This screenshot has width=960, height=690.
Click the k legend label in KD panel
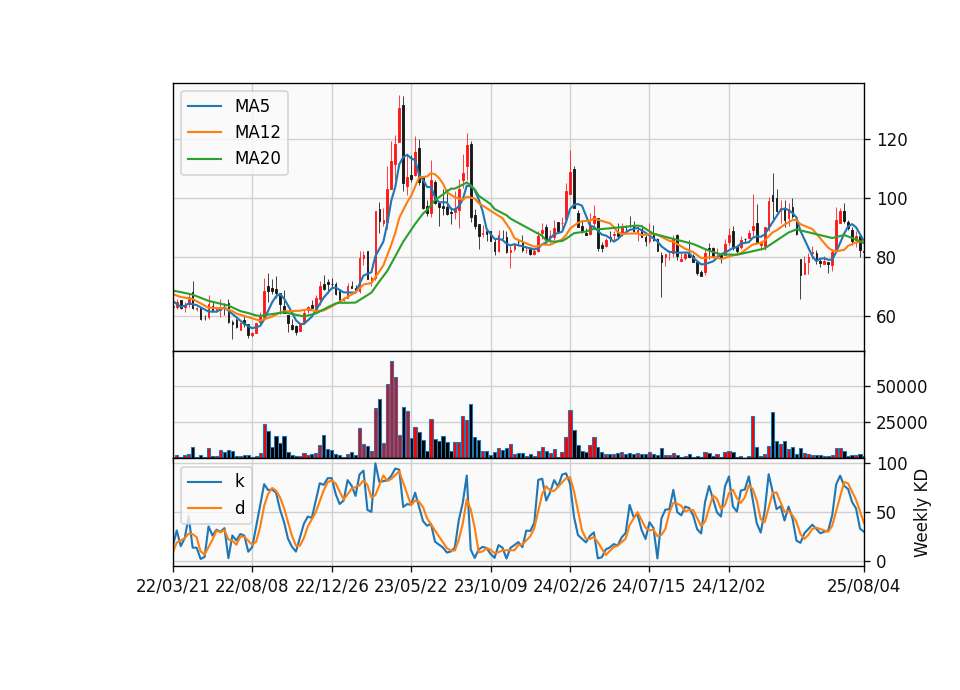click(x=239, y=481)
